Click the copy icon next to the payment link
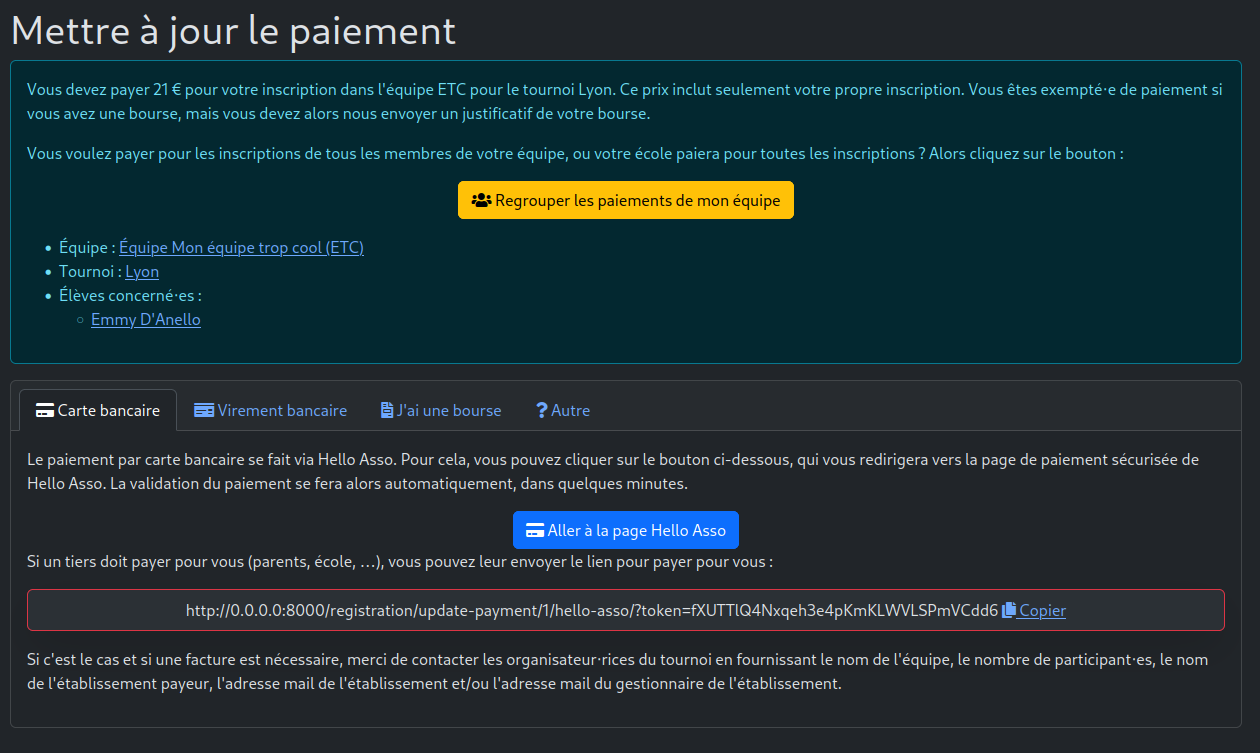This screenshot has width=1260, height=753. (x=1010, y=610)
